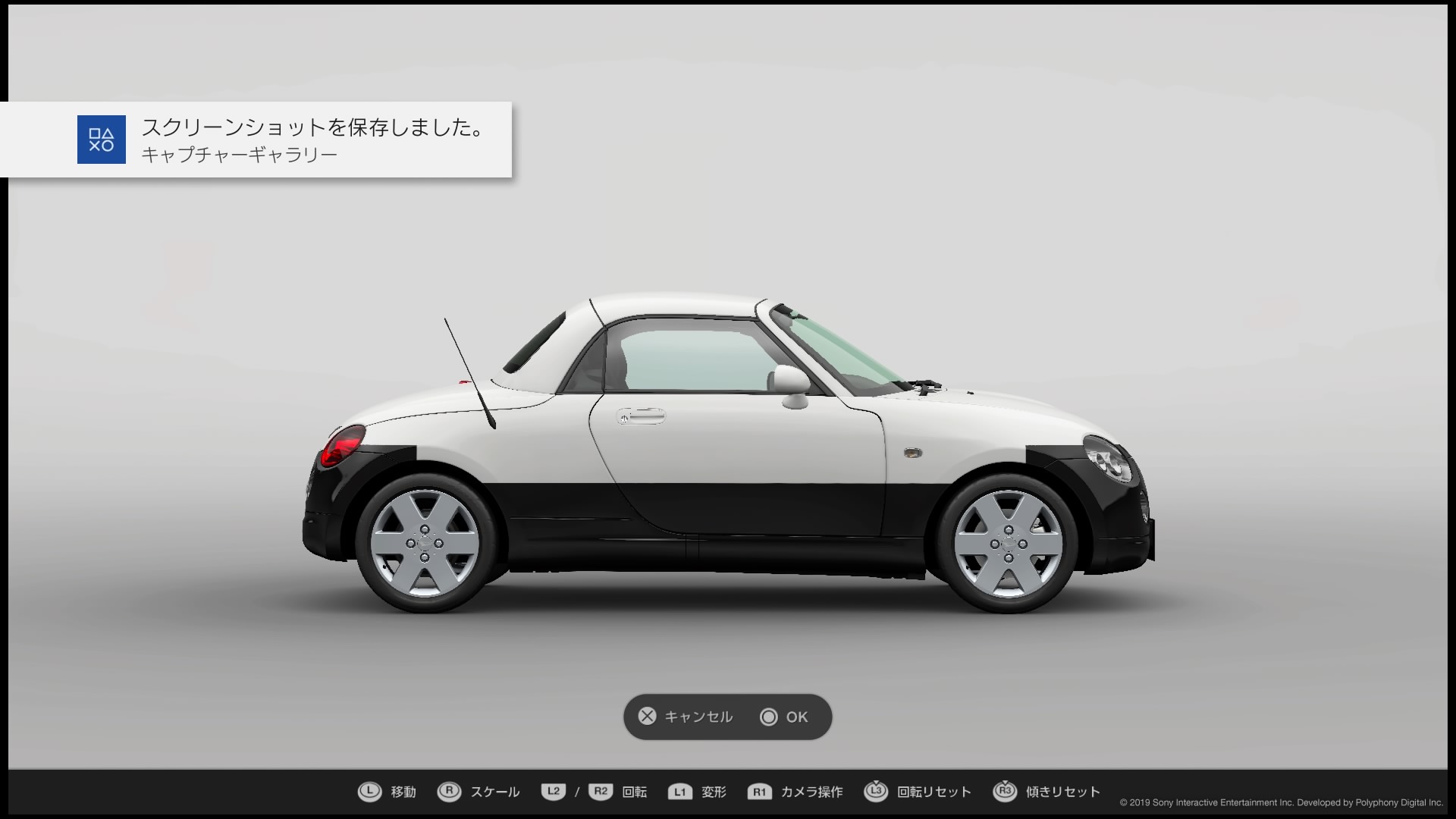The width and height of the screenshot is (1456, 819).
Task: Click the L2 button icon
Action: [554, 792]
